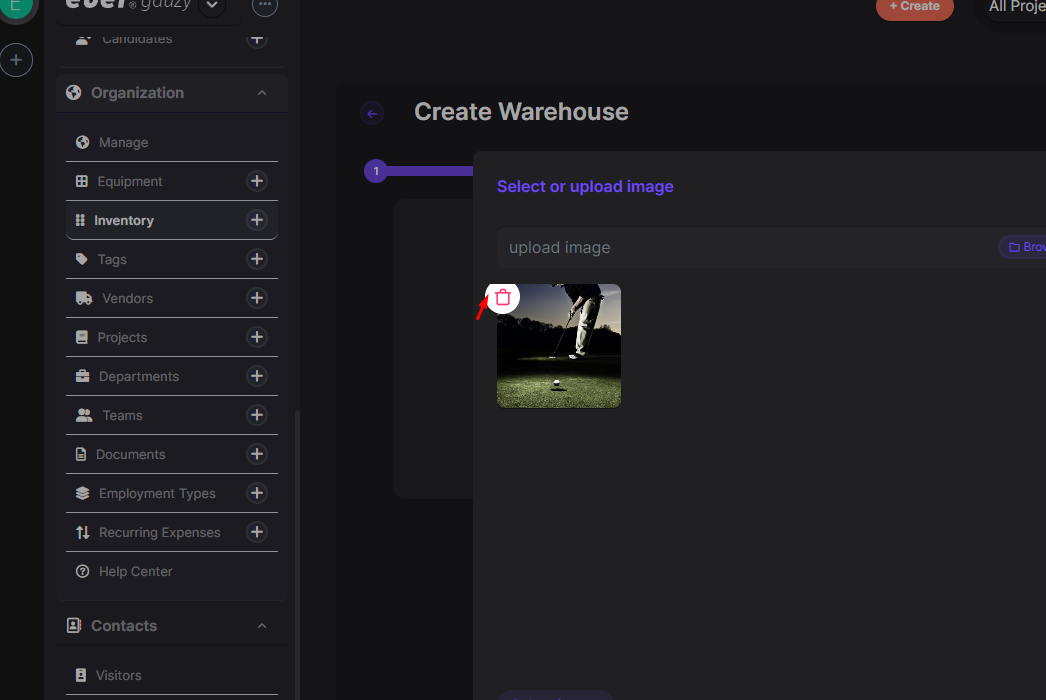Click the sidebar vertical scrollbar
The image size is (1046, 700).
pos(297,554)
